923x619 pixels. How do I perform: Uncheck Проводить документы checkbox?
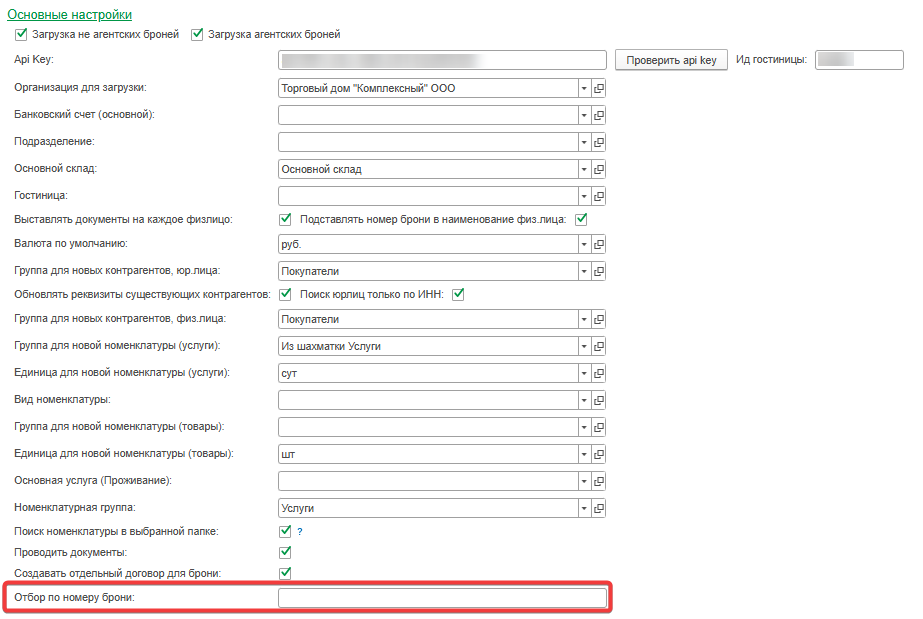pos(285,552)
